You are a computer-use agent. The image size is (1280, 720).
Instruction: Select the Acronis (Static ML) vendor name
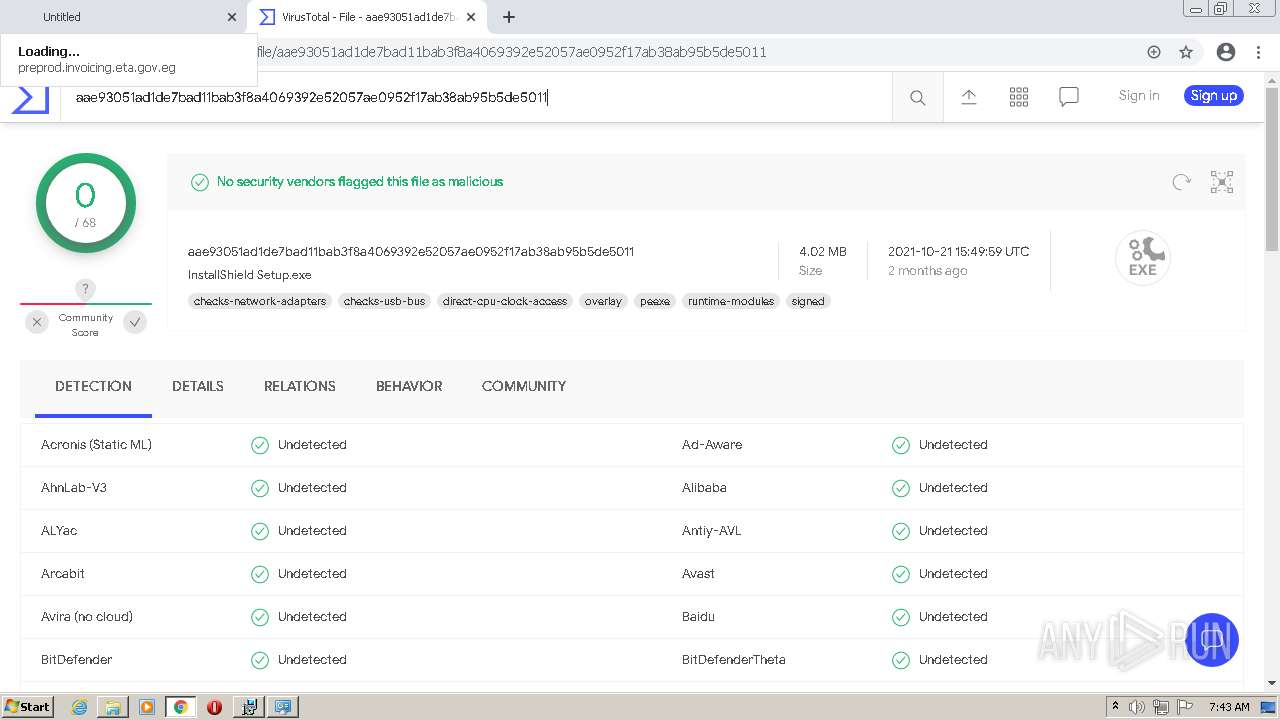click(96, 445)
